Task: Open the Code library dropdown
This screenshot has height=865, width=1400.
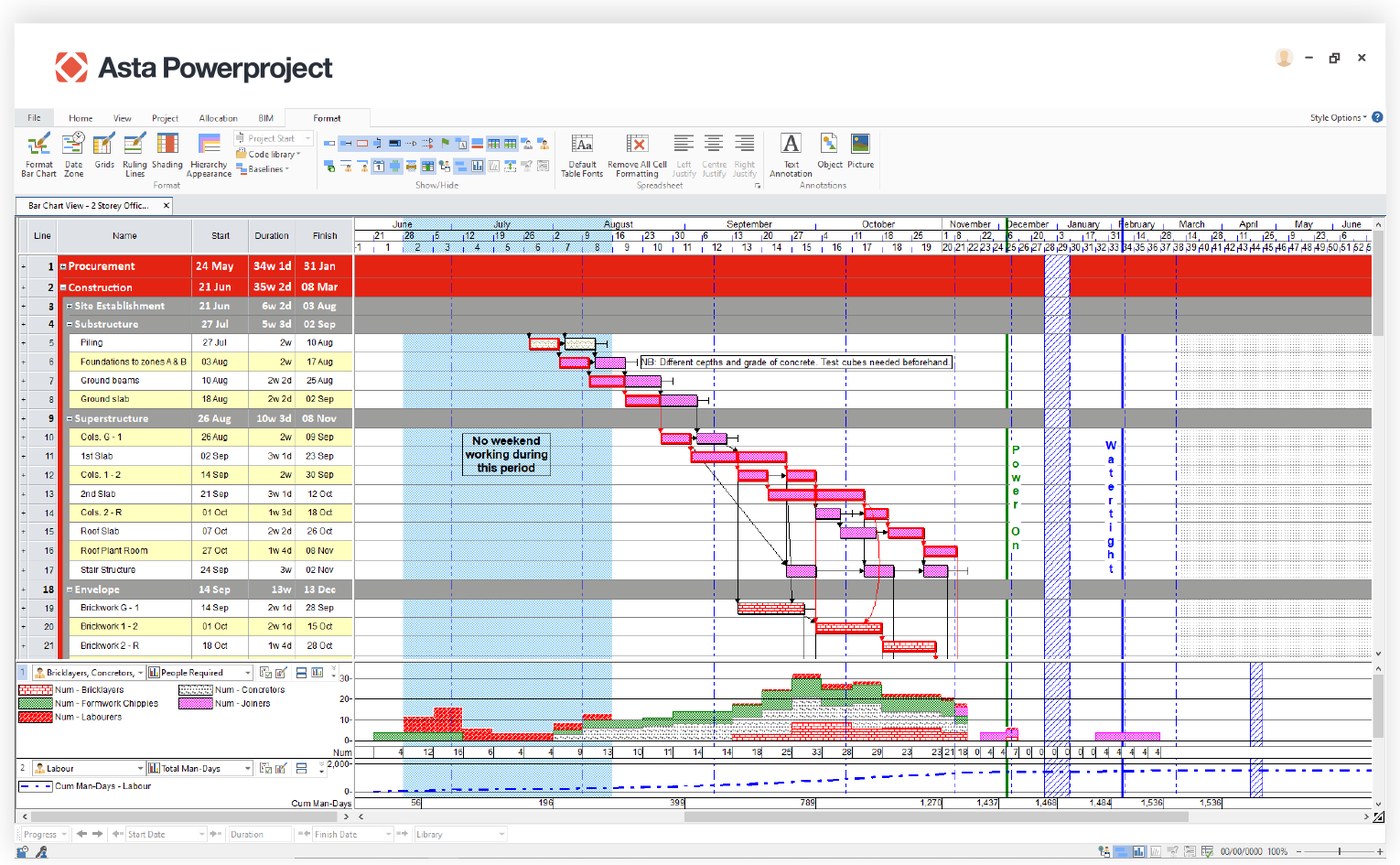Action: (x=268, y=154)
